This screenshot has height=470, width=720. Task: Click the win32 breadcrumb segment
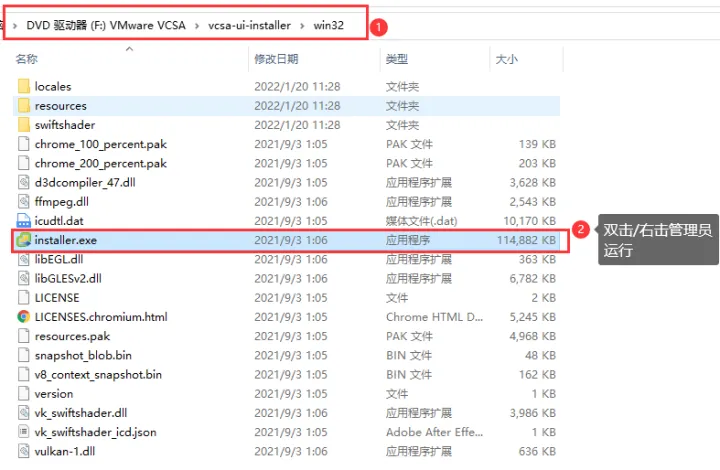point(329,25)
